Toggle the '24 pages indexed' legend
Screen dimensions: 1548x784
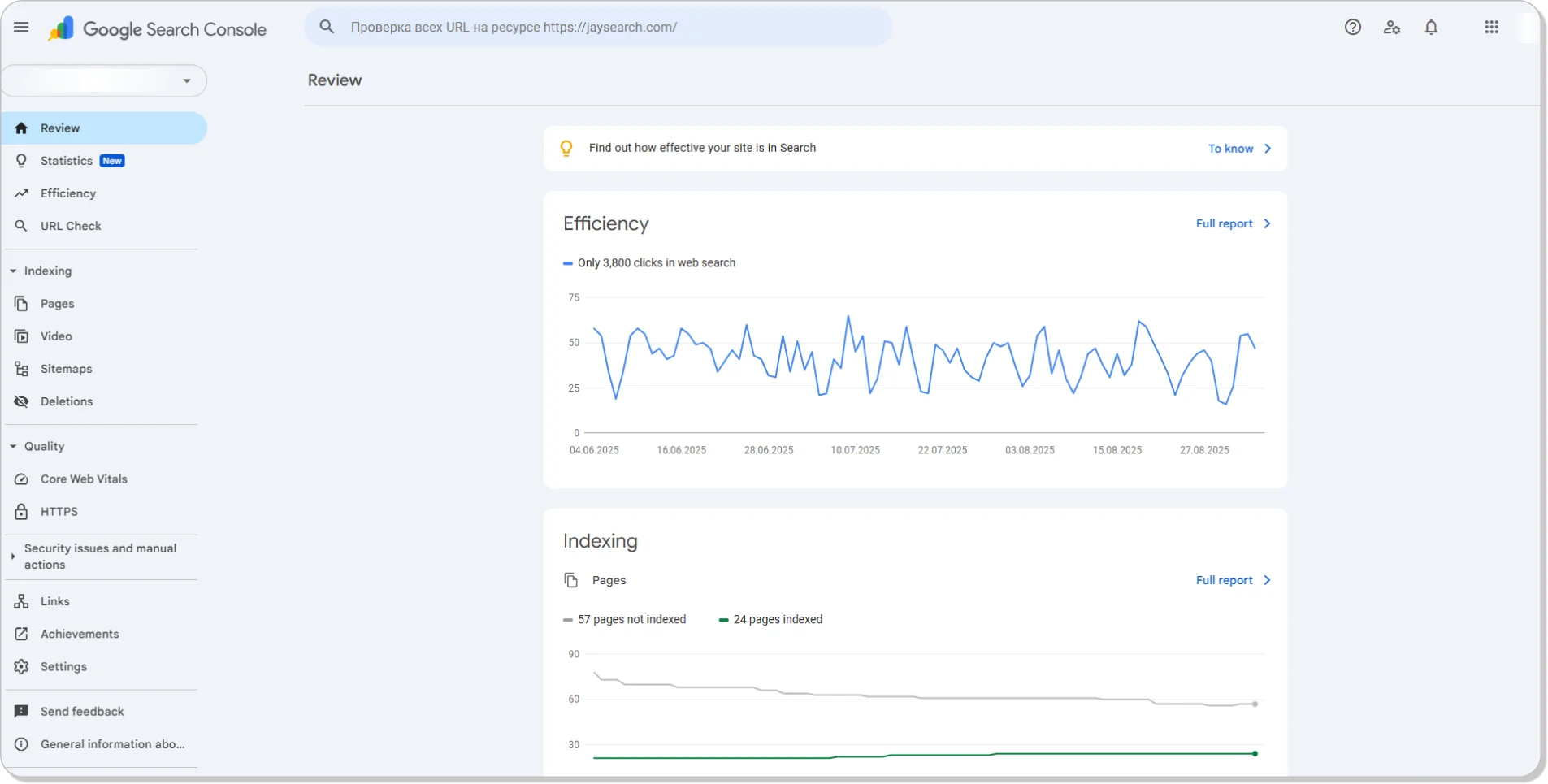click(770, 619)
